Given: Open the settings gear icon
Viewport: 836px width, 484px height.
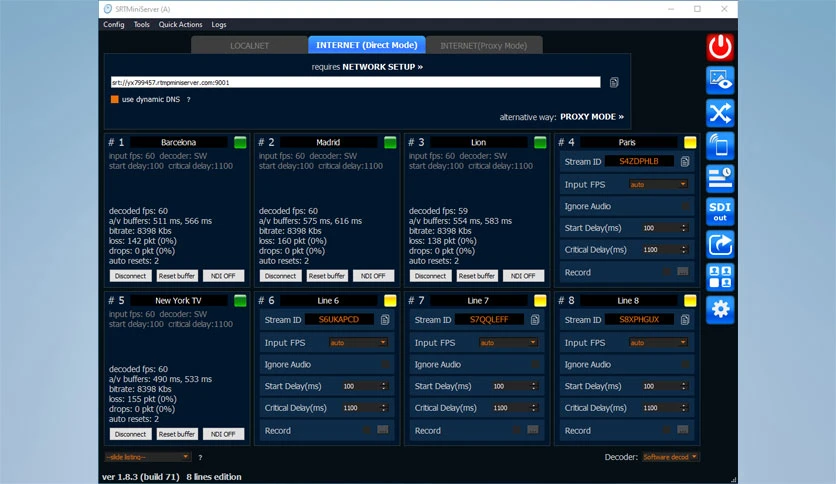Looking at the screenshot, I should tap(720, 309).
